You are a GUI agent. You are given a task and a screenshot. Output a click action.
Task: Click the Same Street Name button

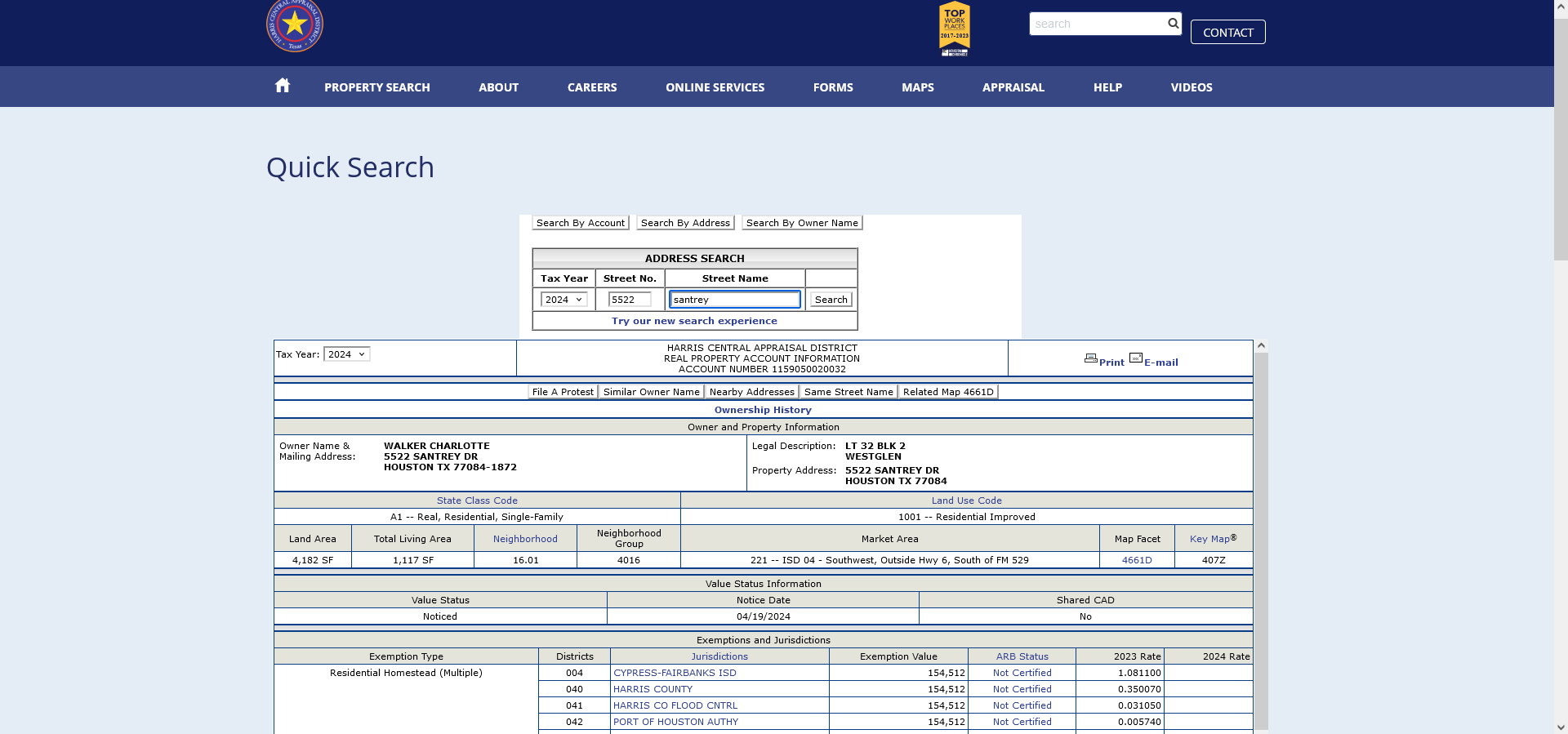click(849, 392)
